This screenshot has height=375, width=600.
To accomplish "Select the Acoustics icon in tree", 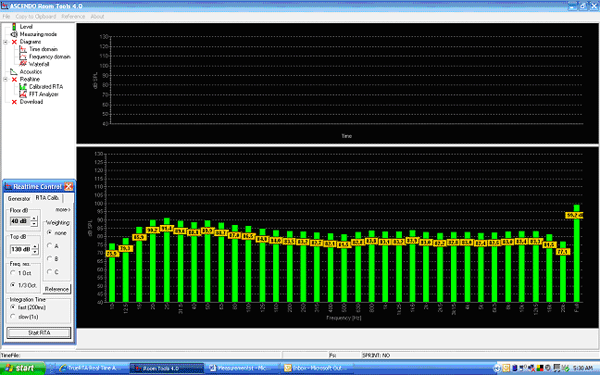I will (x=14, y=72).
